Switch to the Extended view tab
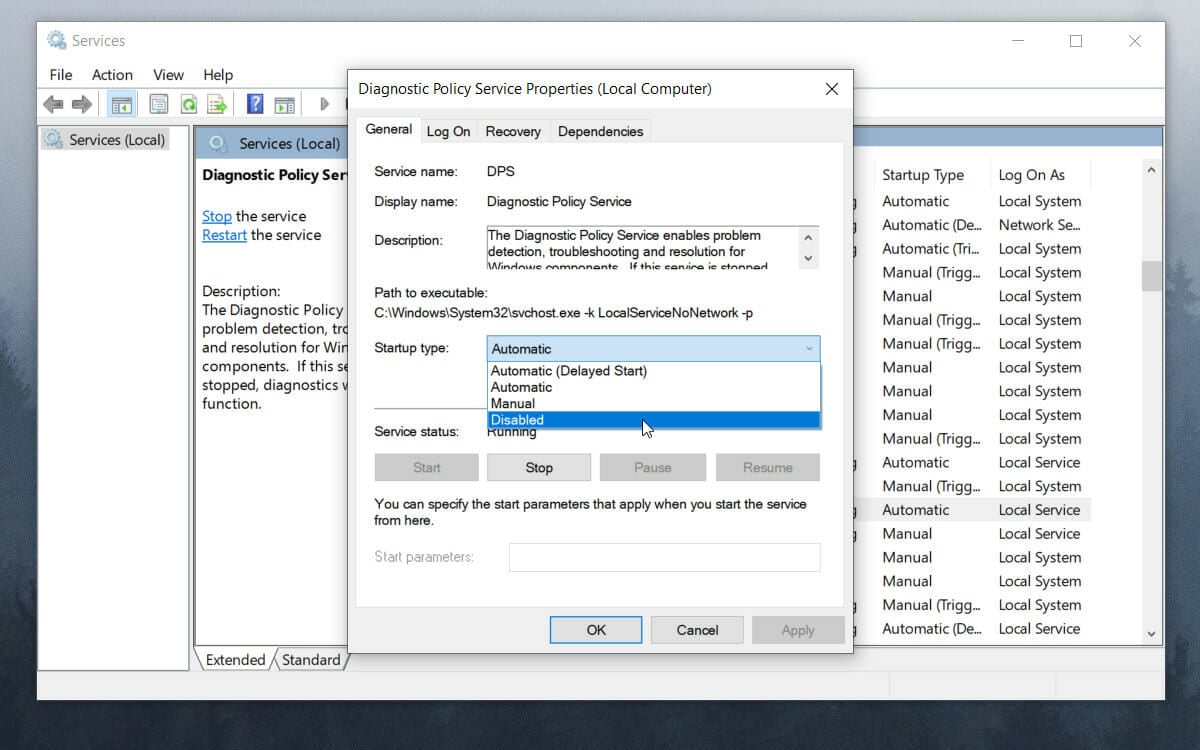Viewport: 1200px width, 750px height. [235, 660]
